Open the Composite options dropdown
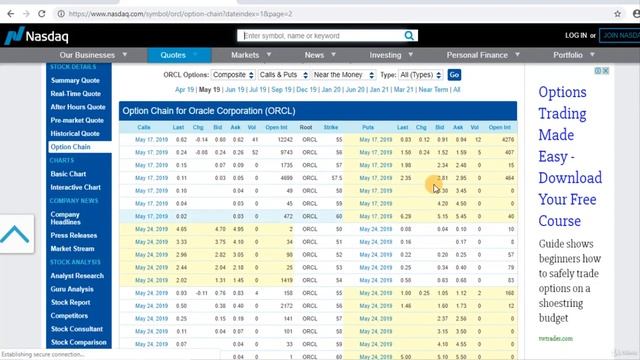The image size is (640, 360). tap(233, 75)
